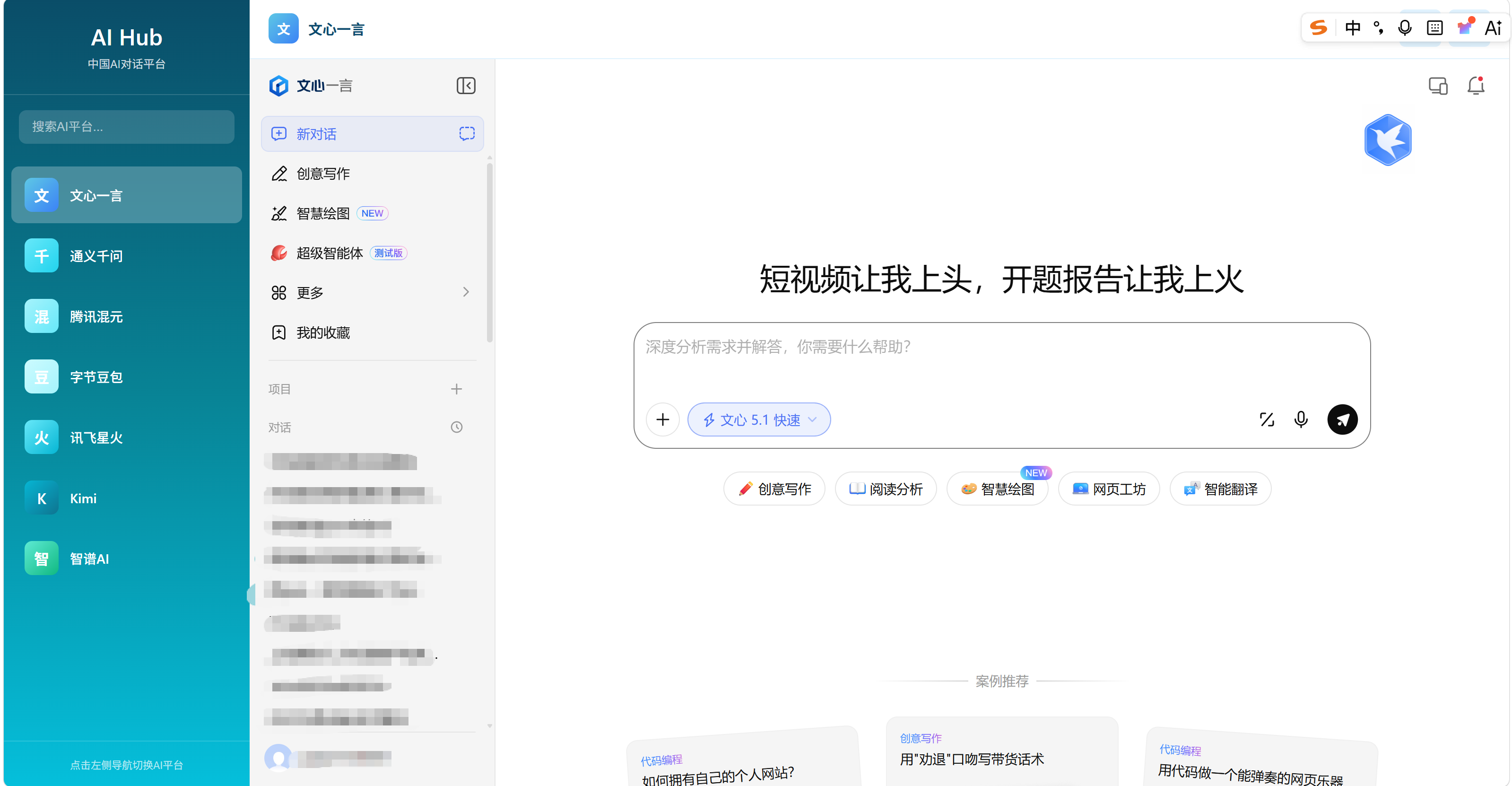Click the user avatar at sidebar bottom
Viewport: 1512px width, 786px height.
click(278, 758)
